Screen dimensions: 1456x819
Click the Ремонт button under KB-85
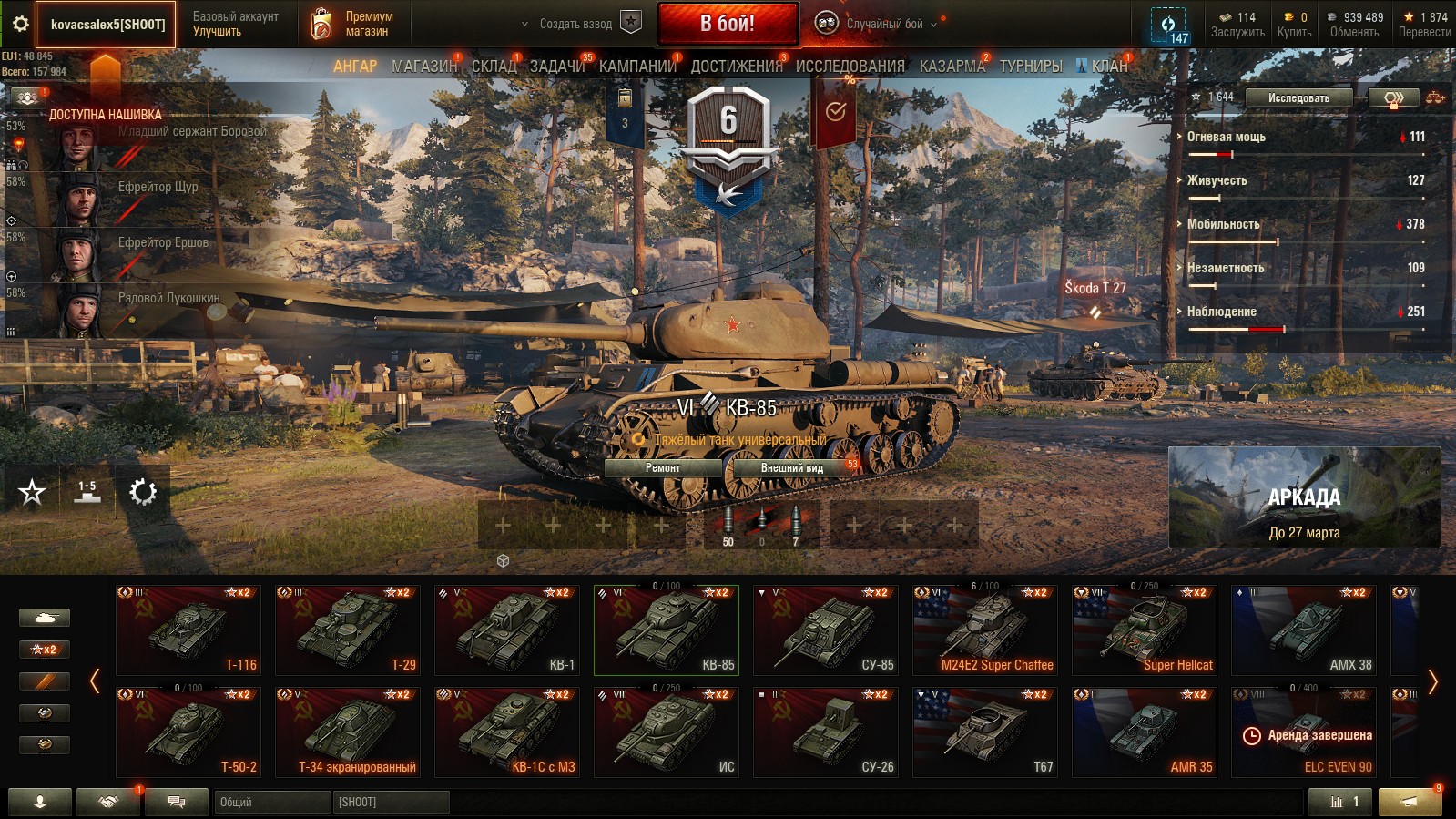click(663, 468)
